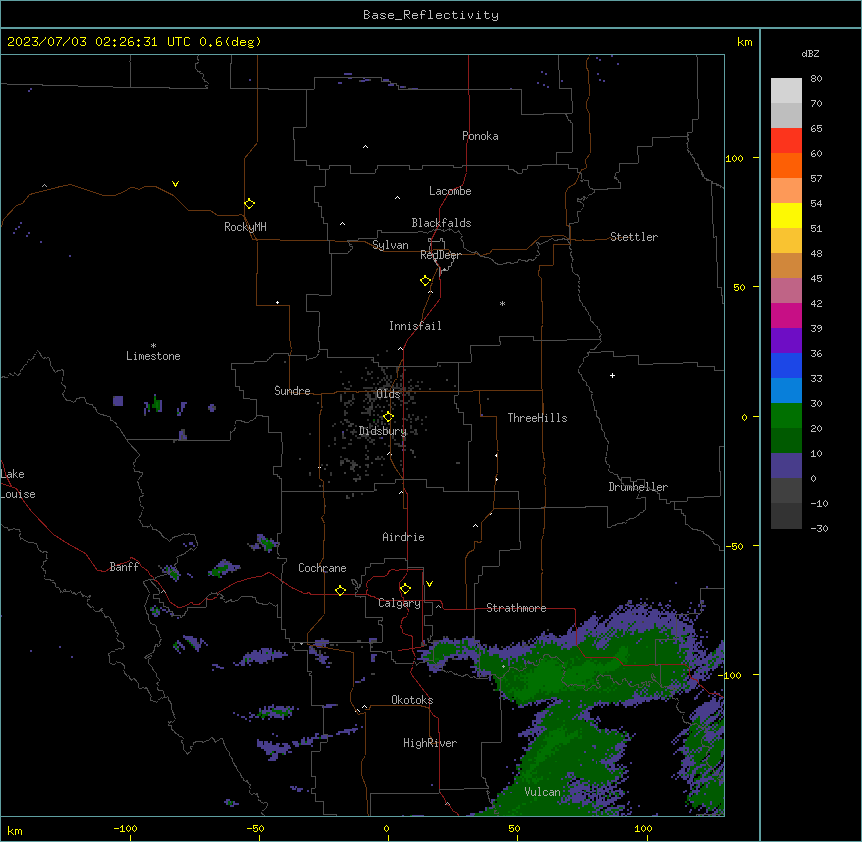Viewport: 862px width, 842px height.
Task: Pick the white 70–80 dBZ legend swatch
Action: click(x=786, y=90)
